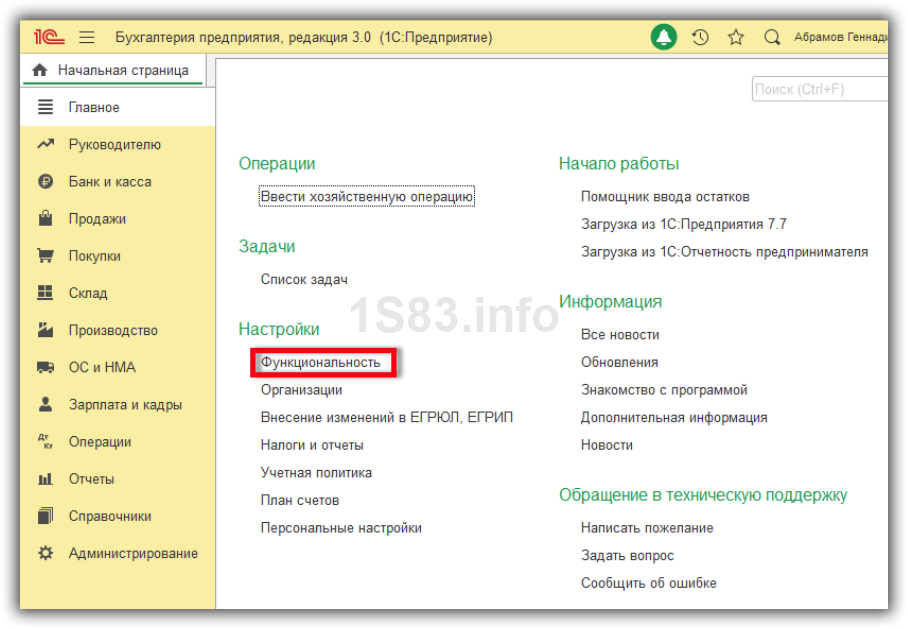This screenshot has width=908, height=629.
Task: Click the Покупки cart icon
Action: pyautogui.click(x=45, y=255)
